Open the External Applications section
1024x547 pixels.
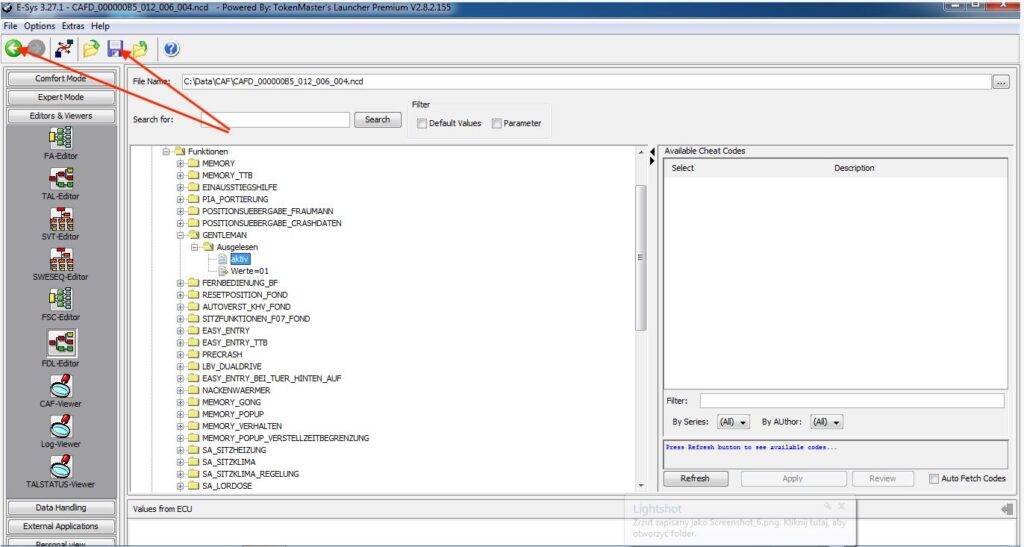61,526
